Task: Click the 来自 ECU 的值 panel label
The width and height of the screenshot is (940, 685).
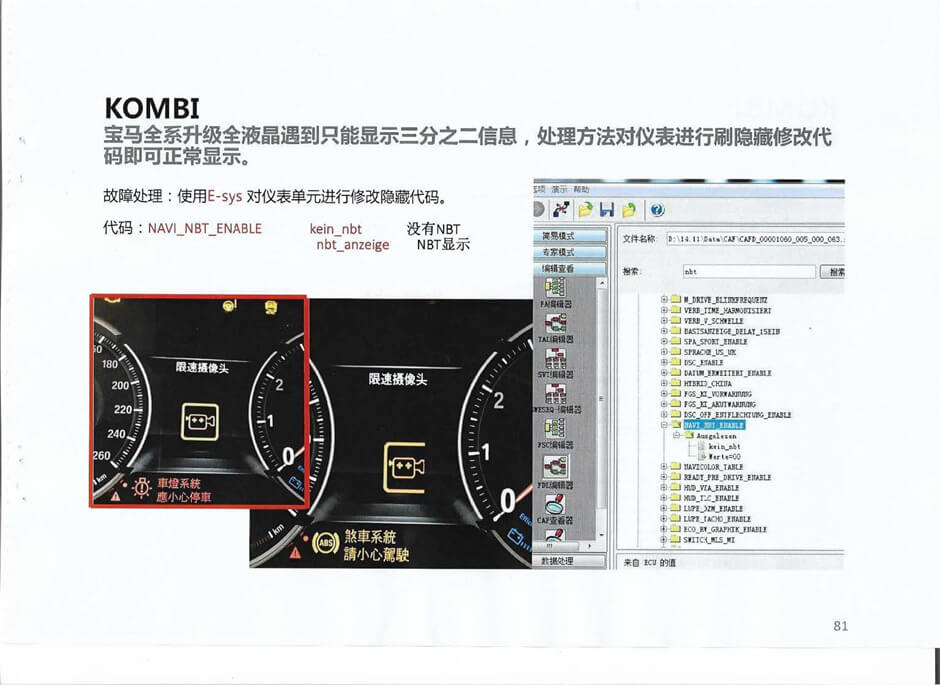Action: coord(649,563)
